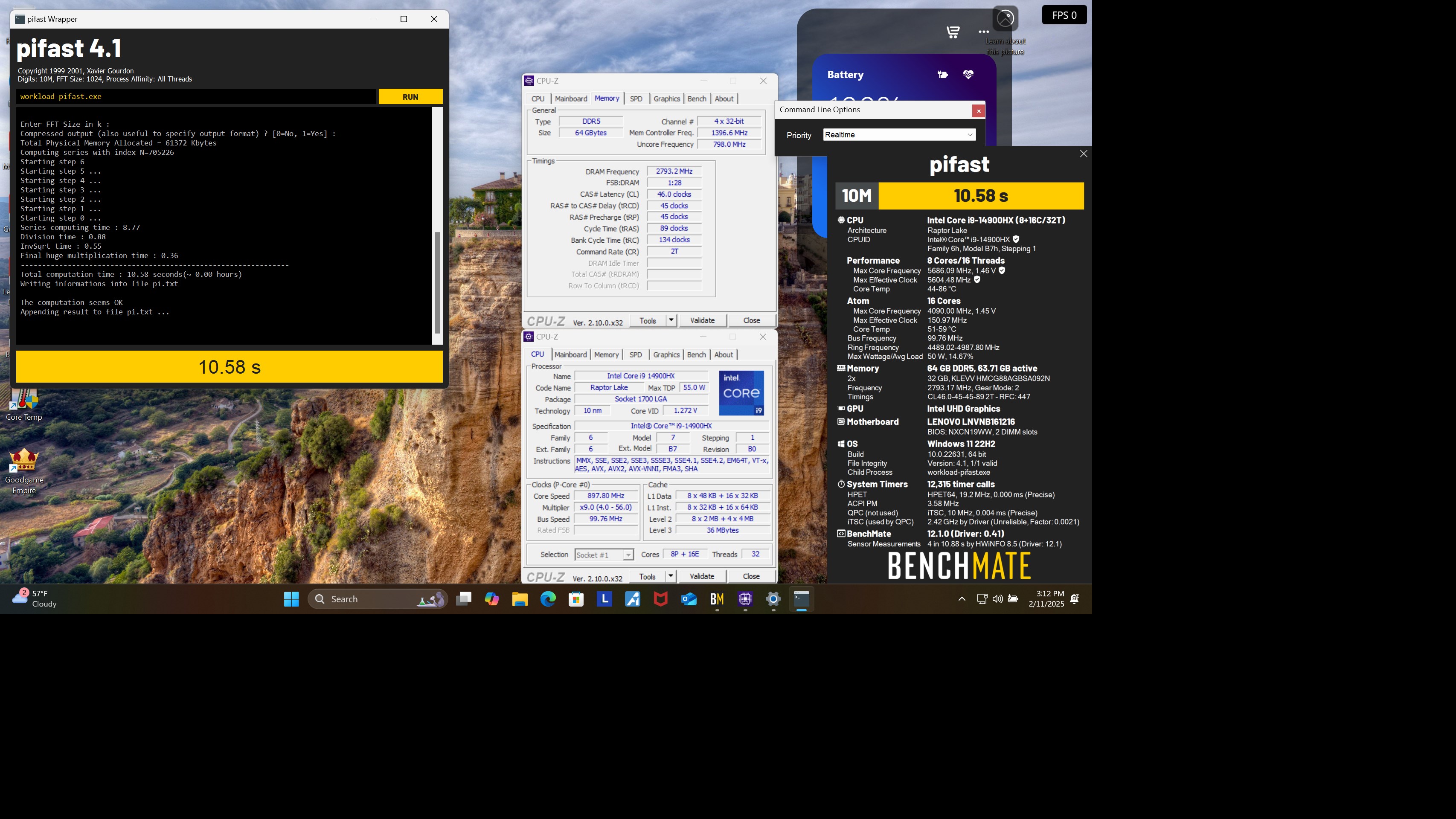Image resolution: width=1456 pixels, height=819 pixels.
Task: Click the Tools button in the CPU-Z window showing Timings
Action: [648, 320]
